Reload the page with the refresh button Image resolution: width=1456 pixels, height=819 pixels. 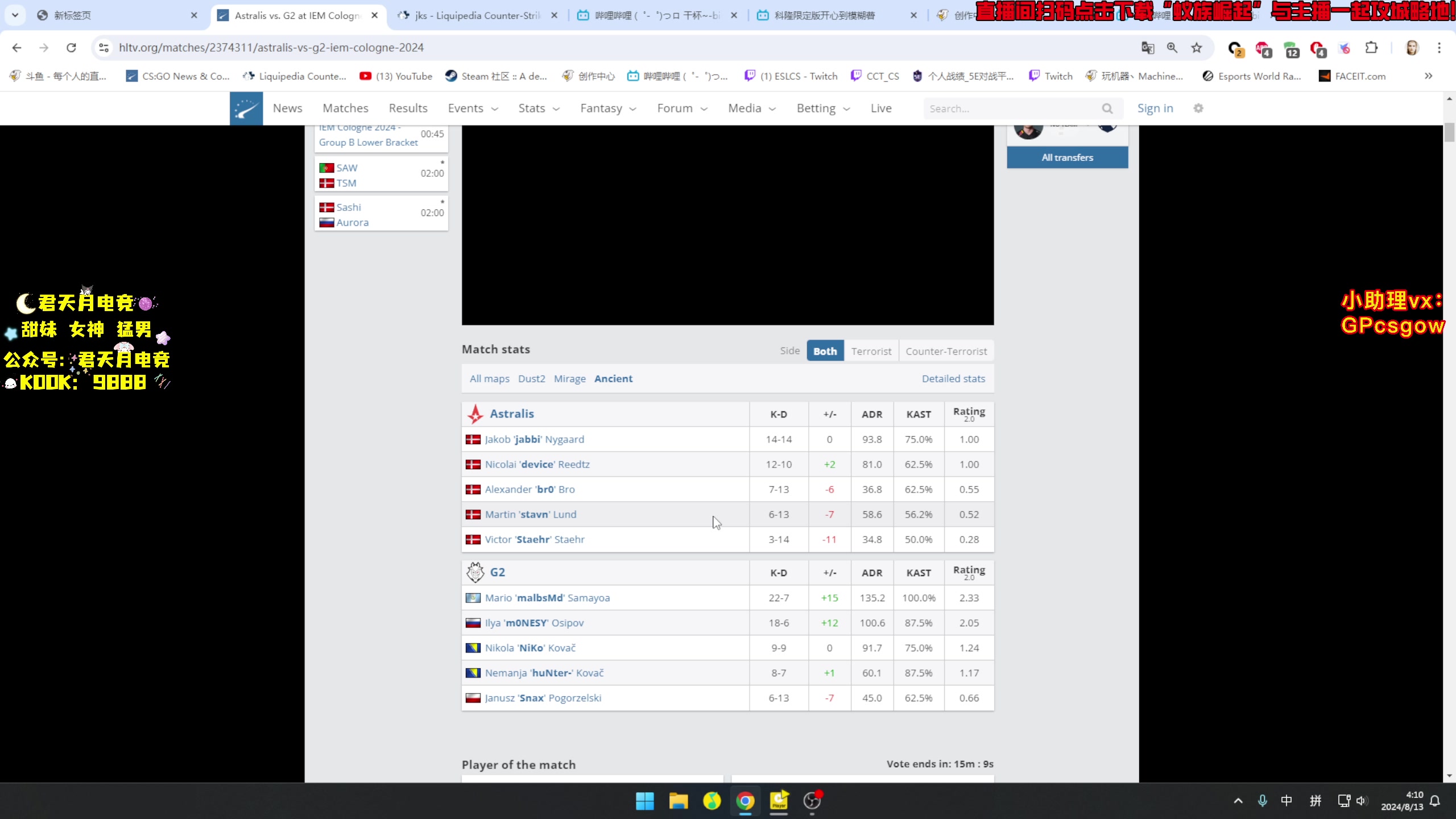[x=71, y=48]
